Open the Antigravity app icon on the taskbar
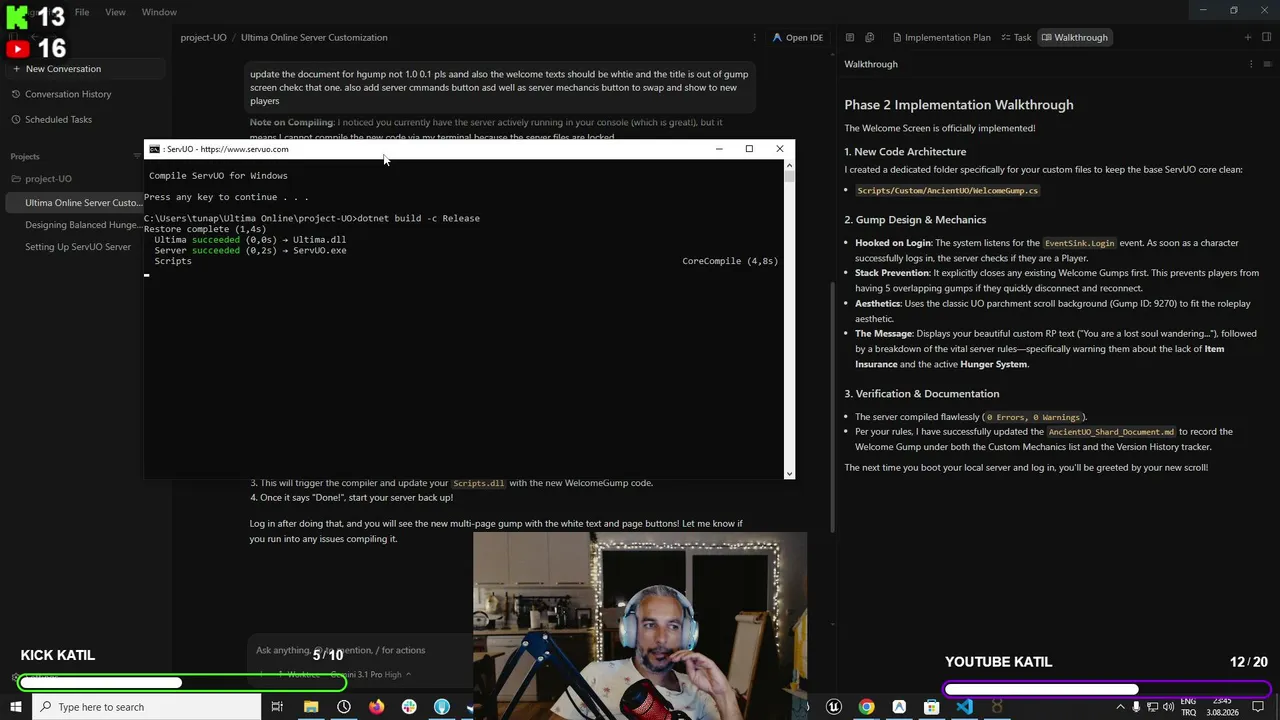The height and width of the screenshot is (720, 1280). pos(899,707)
